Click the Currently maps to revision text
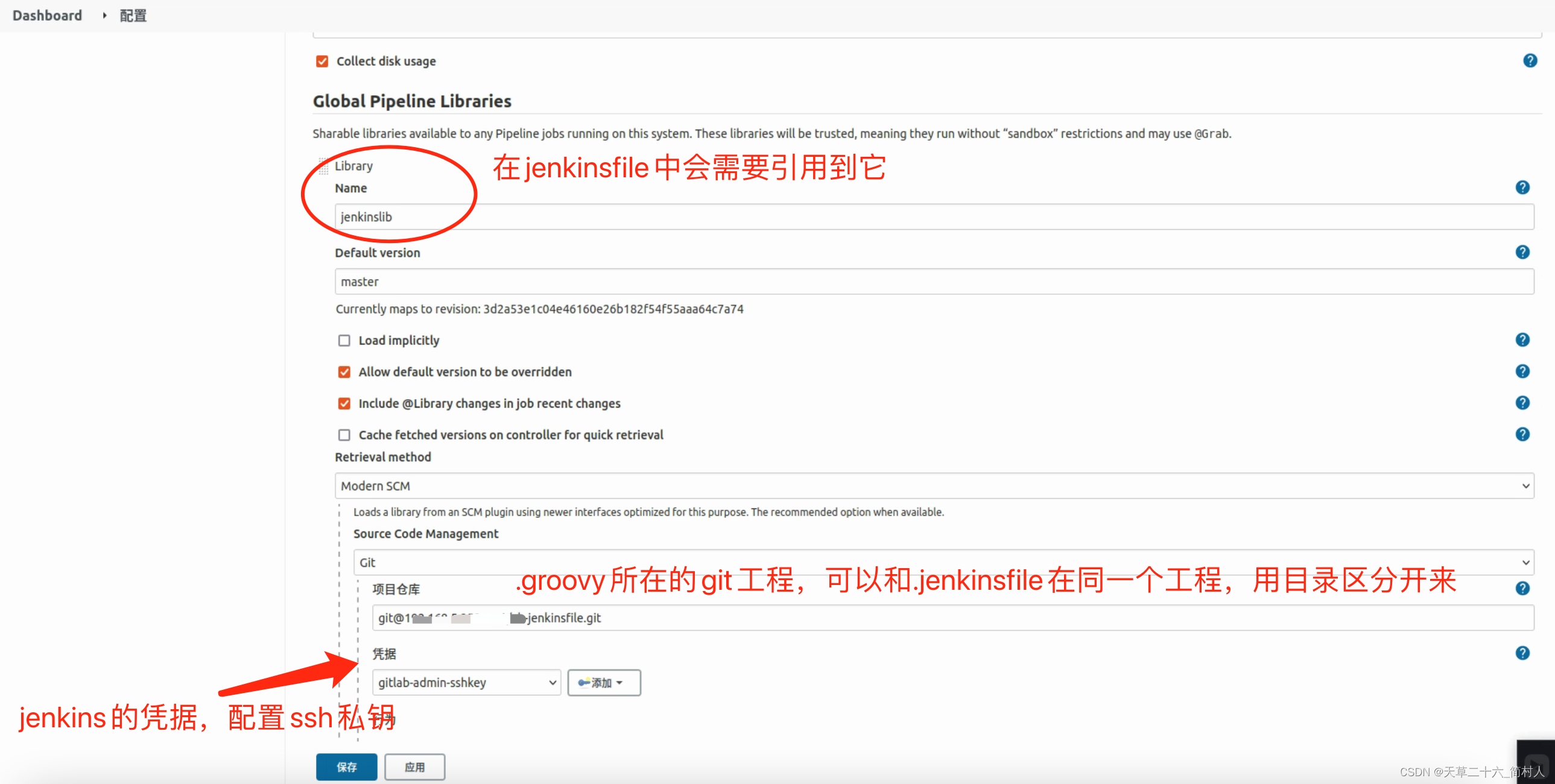The width and height of the screenshot is (1555, 784). coord(540,309)
